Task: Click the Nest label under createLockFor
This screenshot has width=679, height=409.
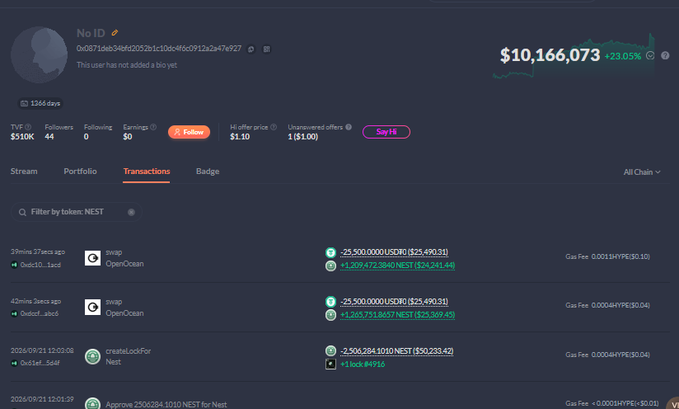Action: tap(113, 362)
